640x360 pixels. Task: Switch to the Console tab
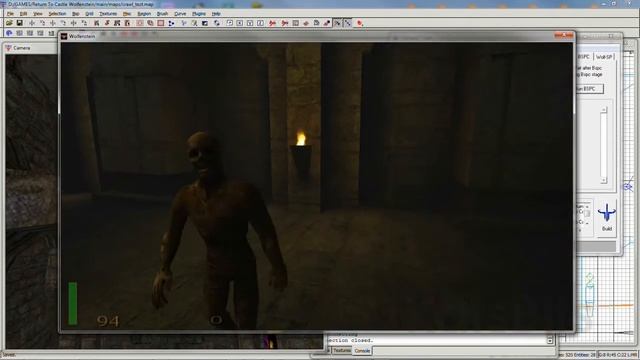362,351
